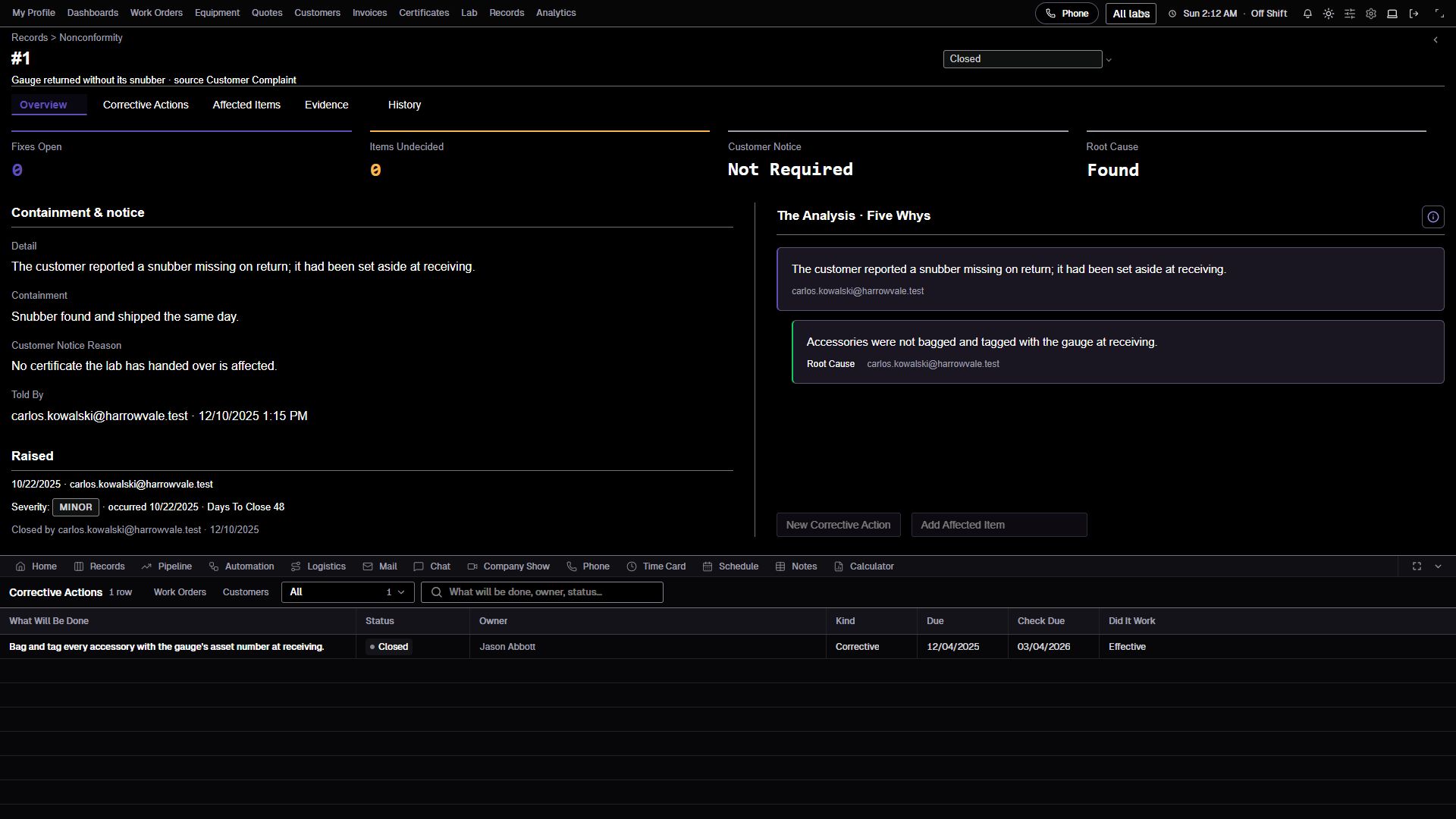Viewport: 1456px width, 819px height.
Task: Open the settings gear
Action: click(1371, 14)
